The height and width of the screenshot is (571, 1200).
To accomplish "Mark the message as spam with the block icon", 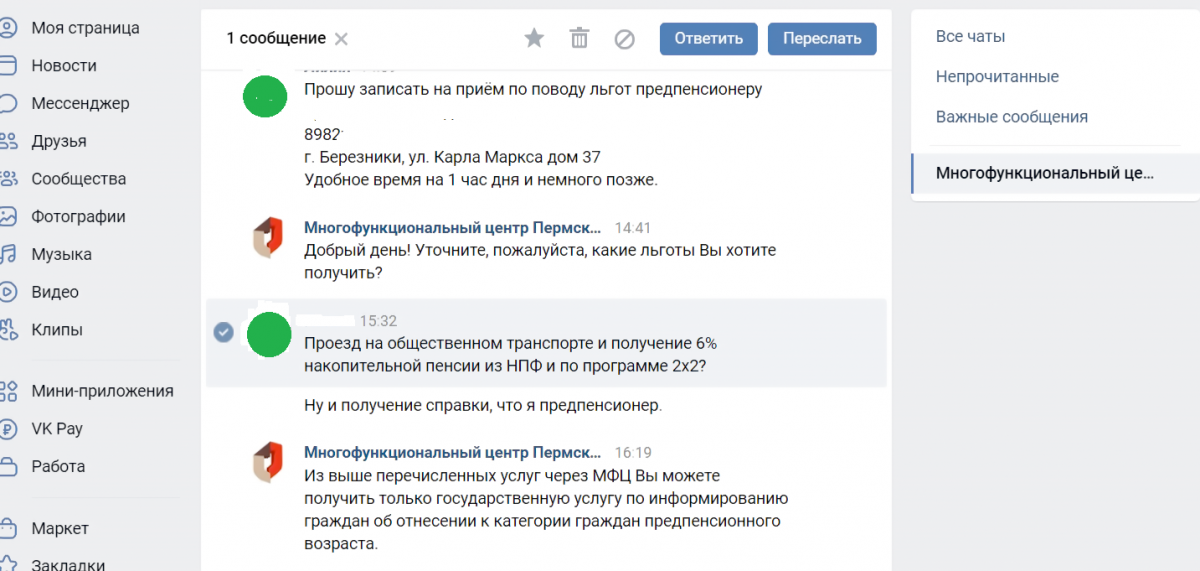I will (624, 39).
